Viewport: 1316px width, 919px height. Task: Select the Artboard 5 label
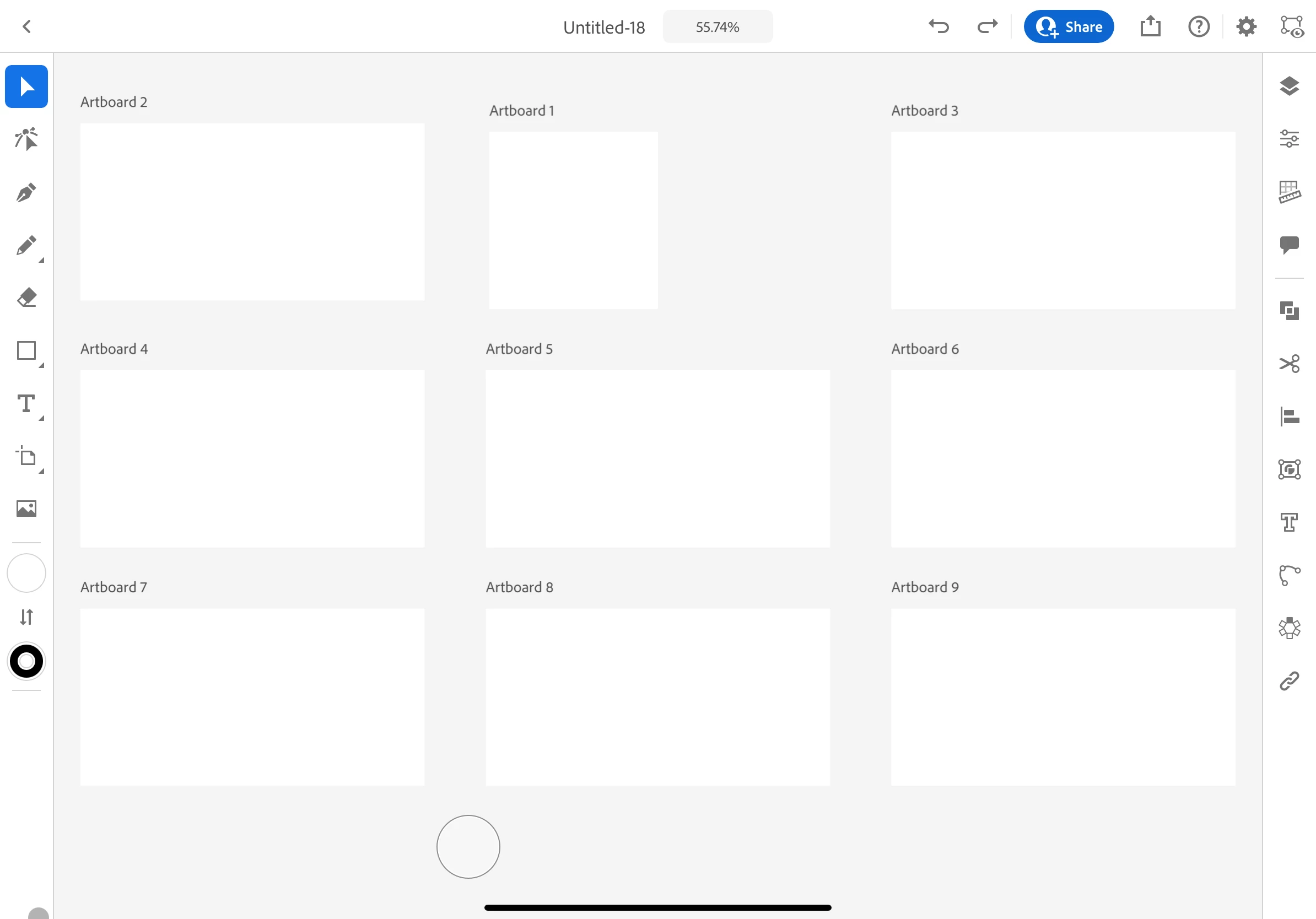519,349
